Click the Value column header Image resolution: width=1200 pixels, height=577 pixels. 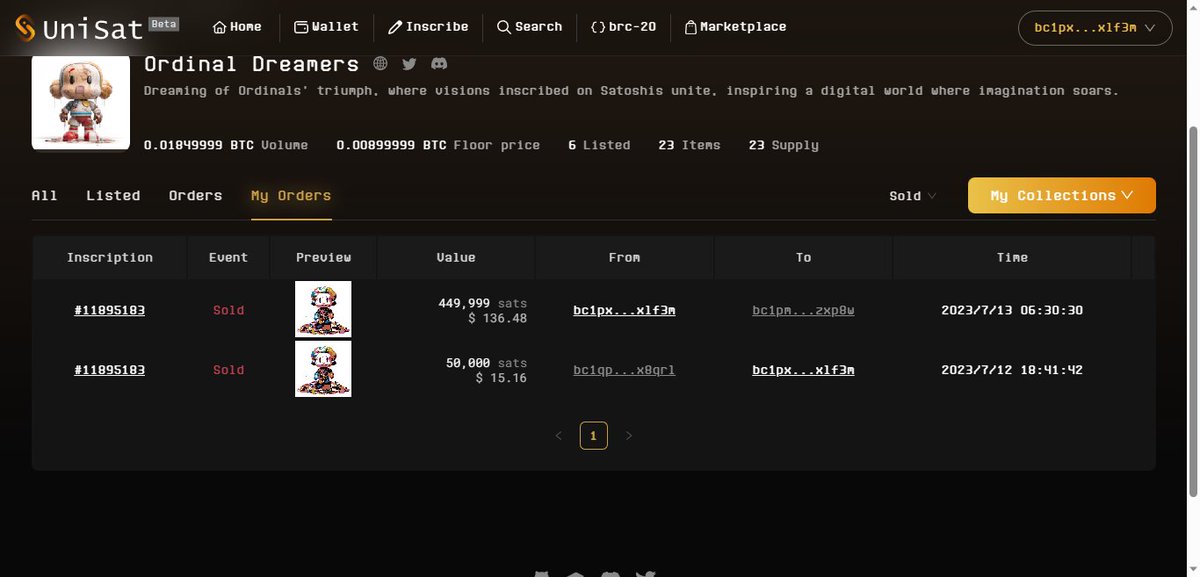(456, 257)
